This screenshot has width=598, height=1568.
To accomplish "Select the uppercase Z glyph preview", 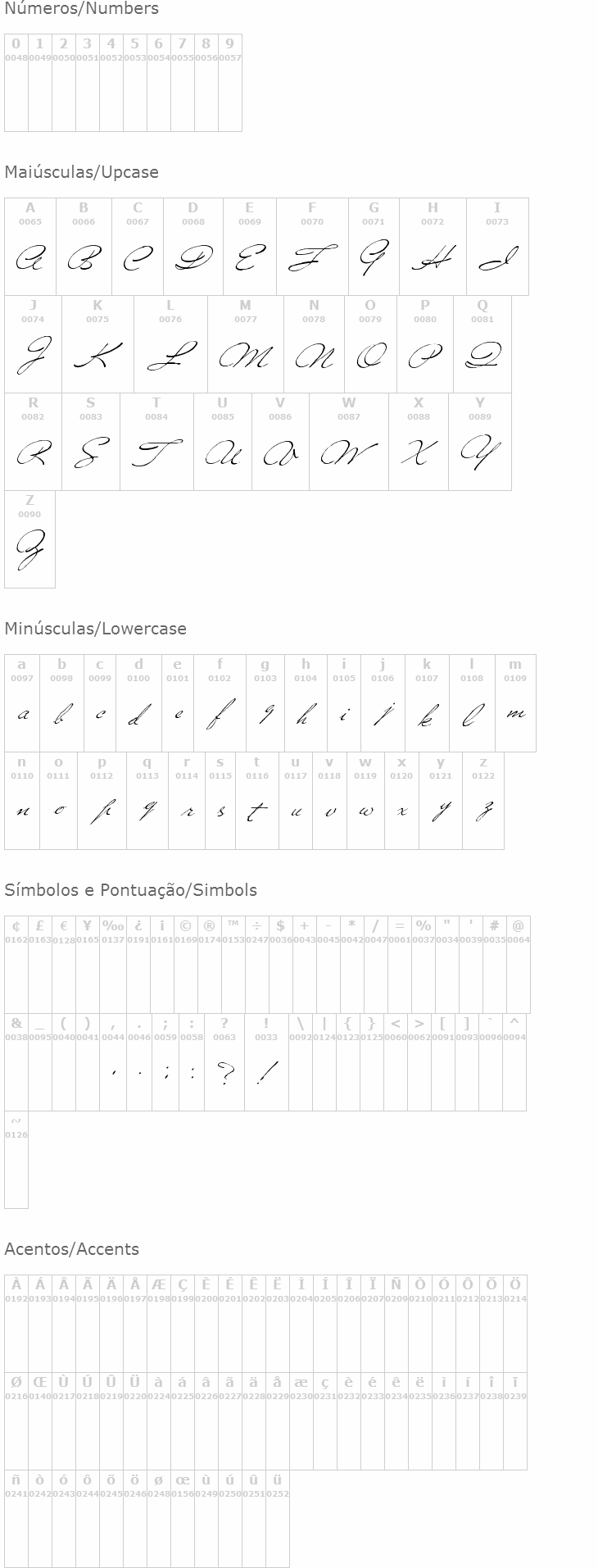I will tap(30, 549).
